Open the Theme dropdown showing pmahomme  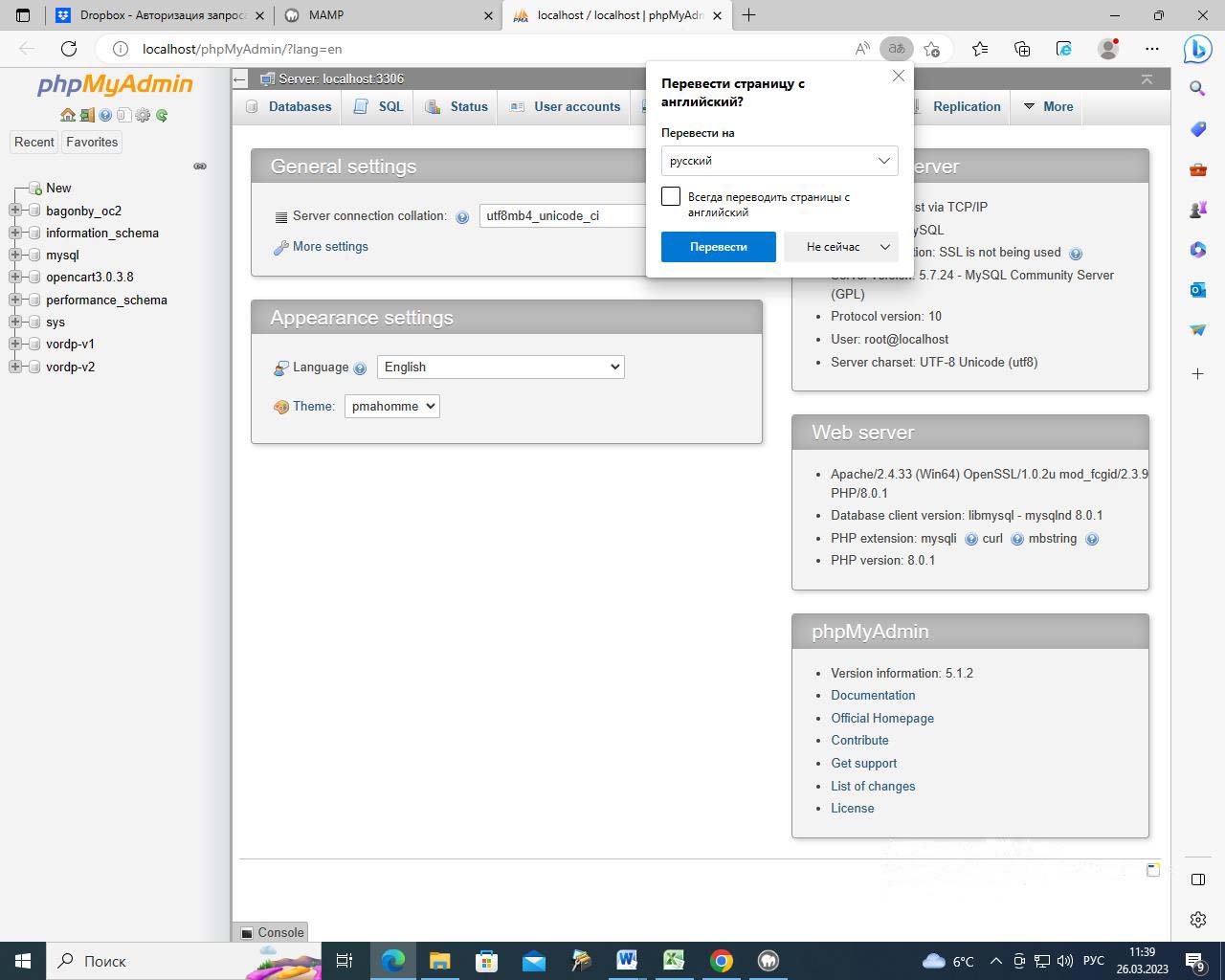click(x=391, y=407)
